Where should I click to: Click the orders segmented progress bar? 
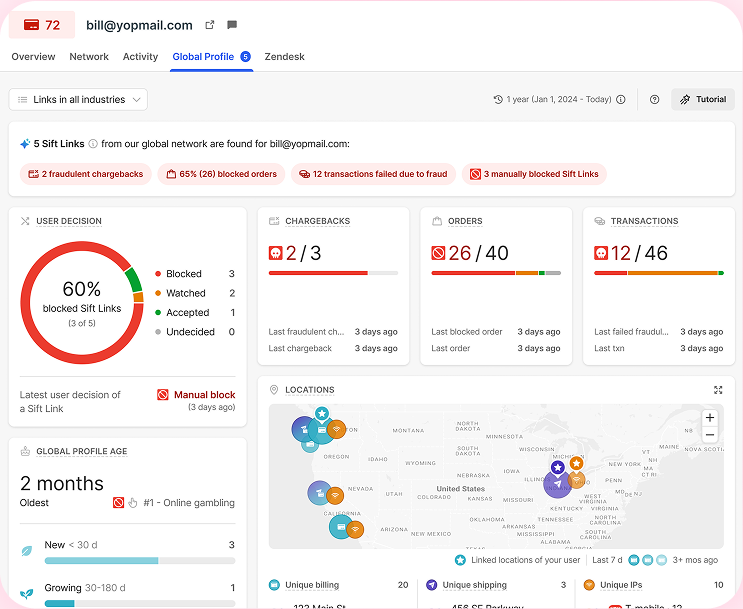pos(496,273)
